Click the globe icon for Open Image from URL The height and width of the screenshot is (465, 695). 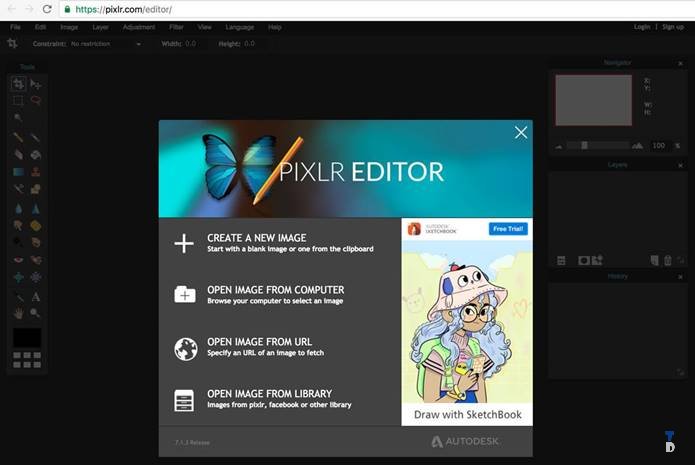click(185, 348)
